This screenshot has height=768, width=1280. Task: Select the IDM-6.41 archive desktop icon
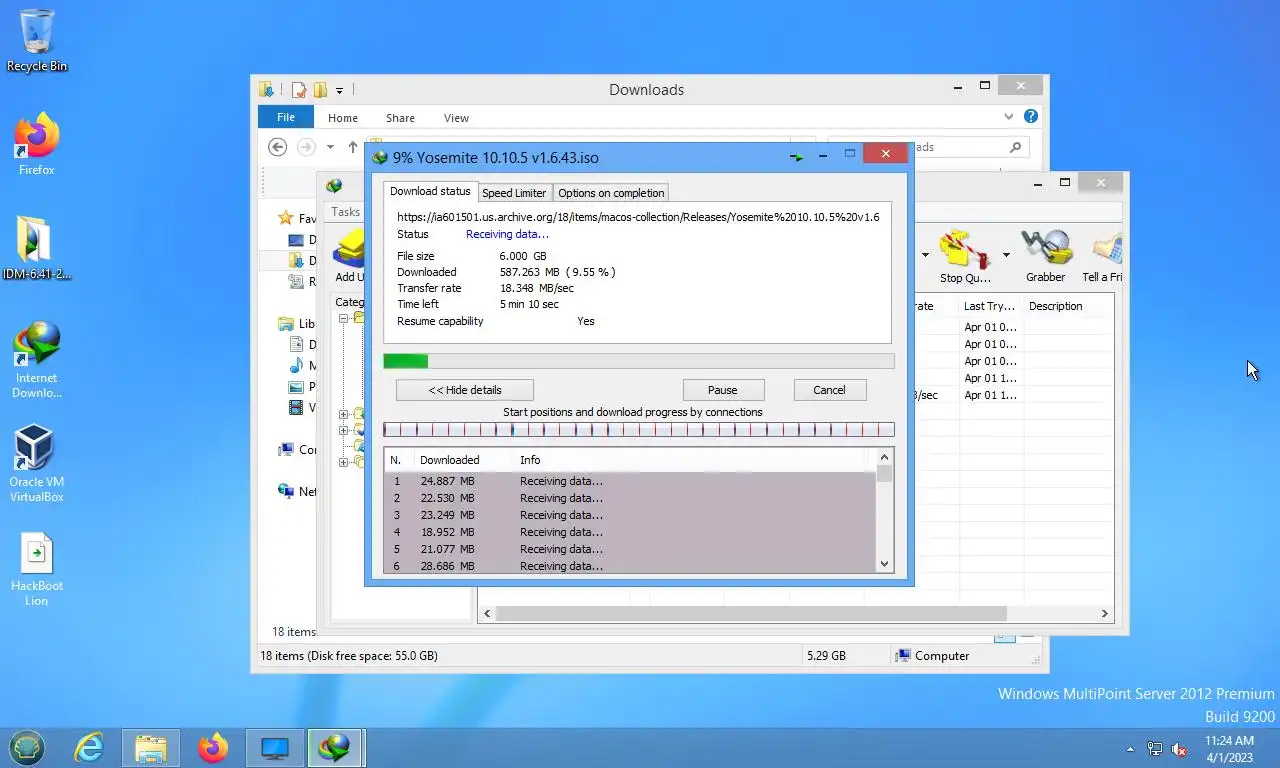click(37, 248)
